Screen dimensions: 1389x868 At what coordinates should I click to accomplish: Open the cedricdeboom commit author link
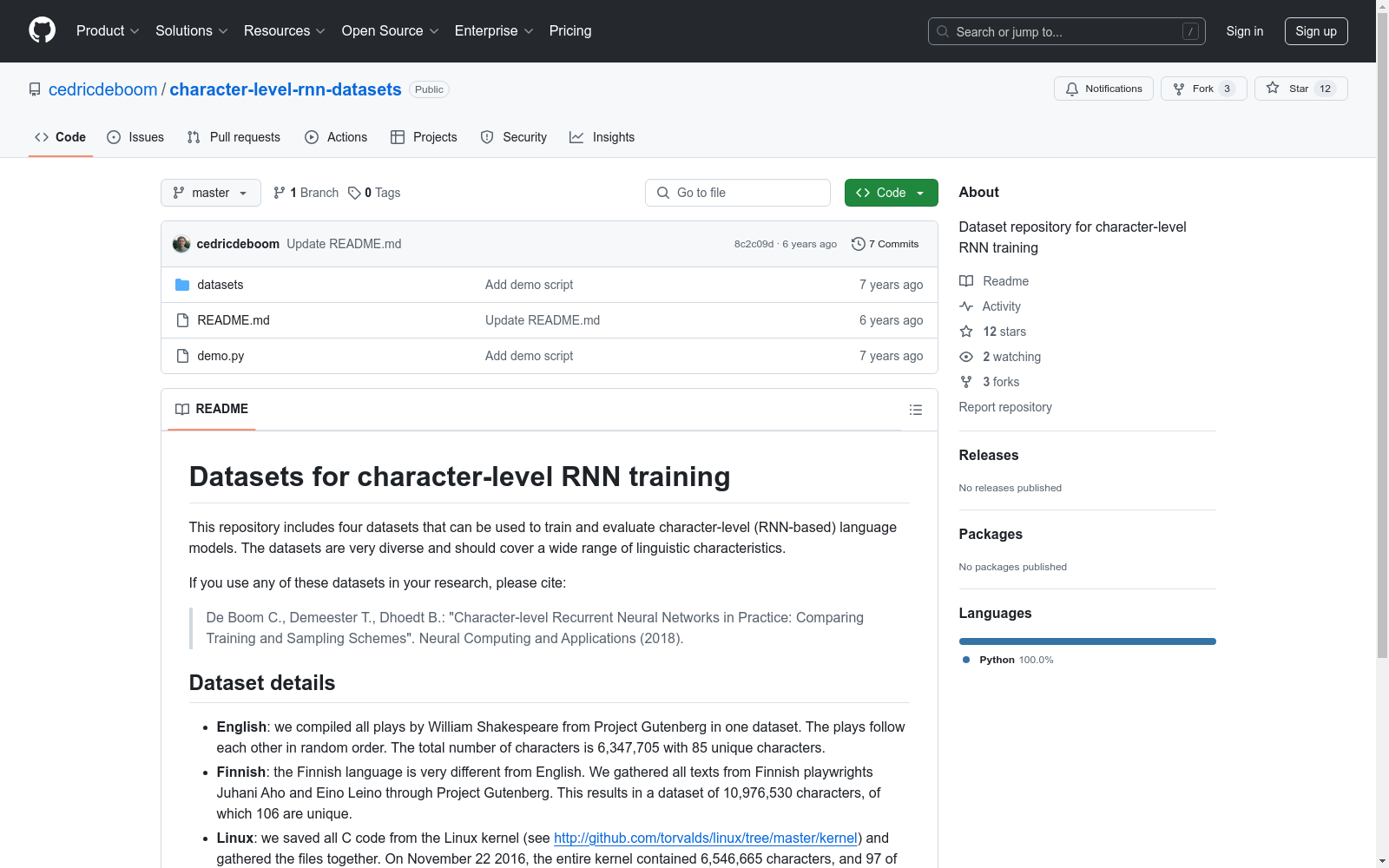pyautogui.click(x=238, y=244)
